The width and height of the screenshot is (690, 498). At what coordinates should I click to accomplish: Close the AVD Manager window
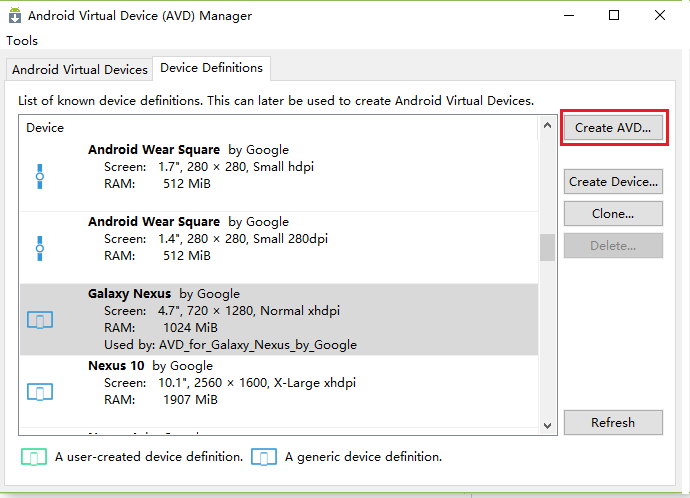coord(660,15)
